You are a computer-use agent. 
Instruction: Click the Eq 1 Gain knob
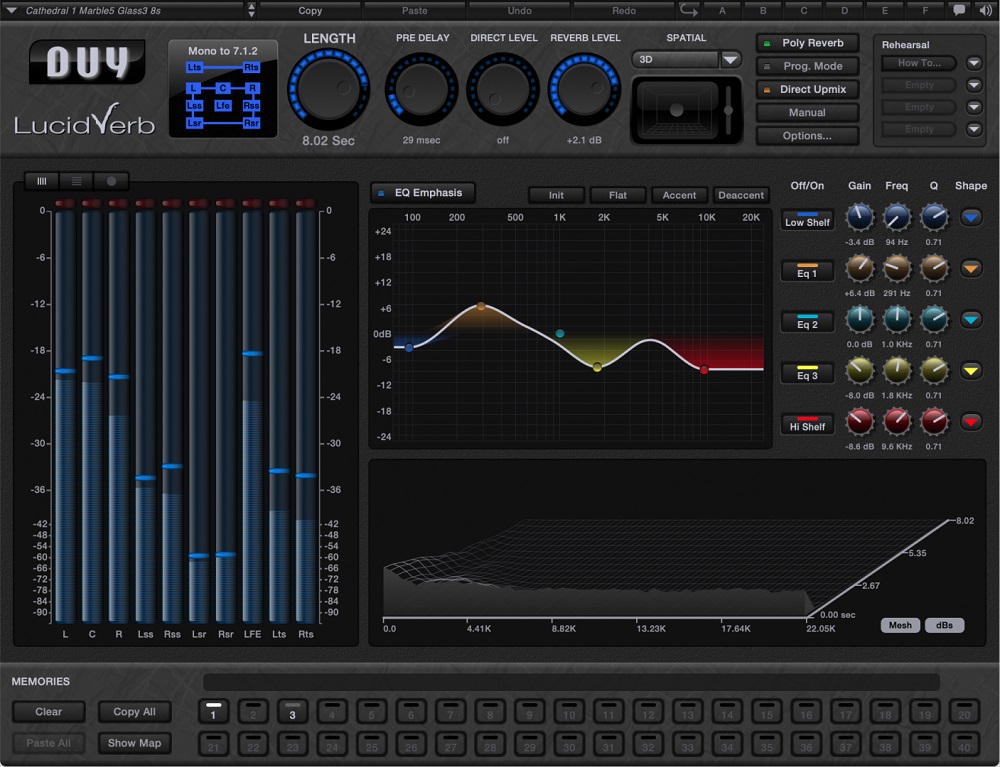(859, 269)
